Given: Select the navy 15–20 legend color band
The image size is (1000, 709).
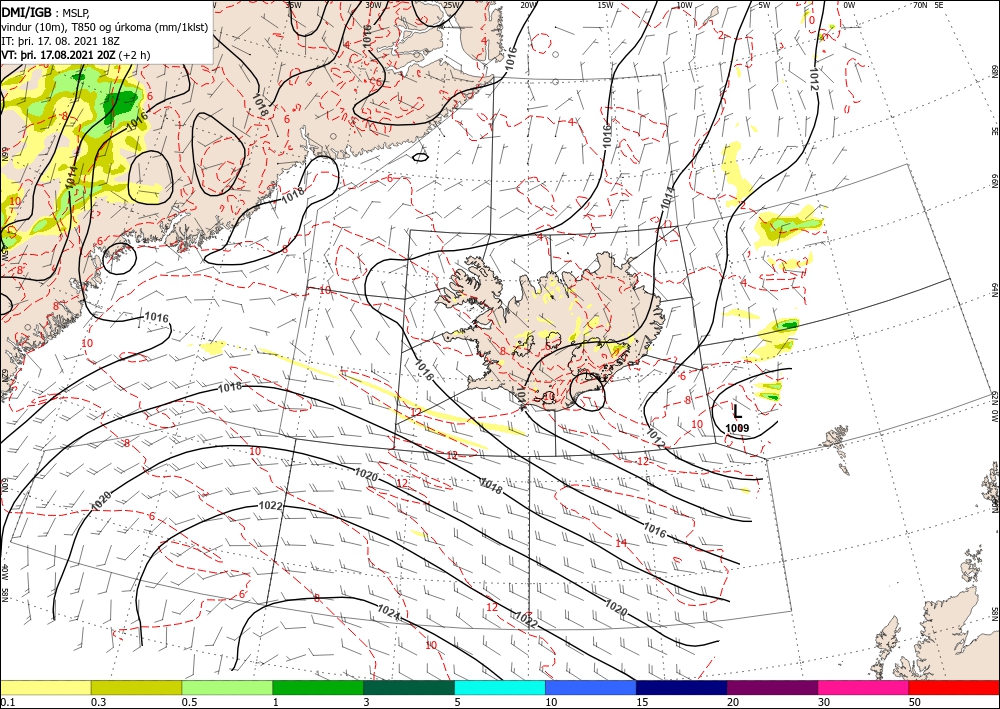Looking at the screenshot, I should pos(682,687).
